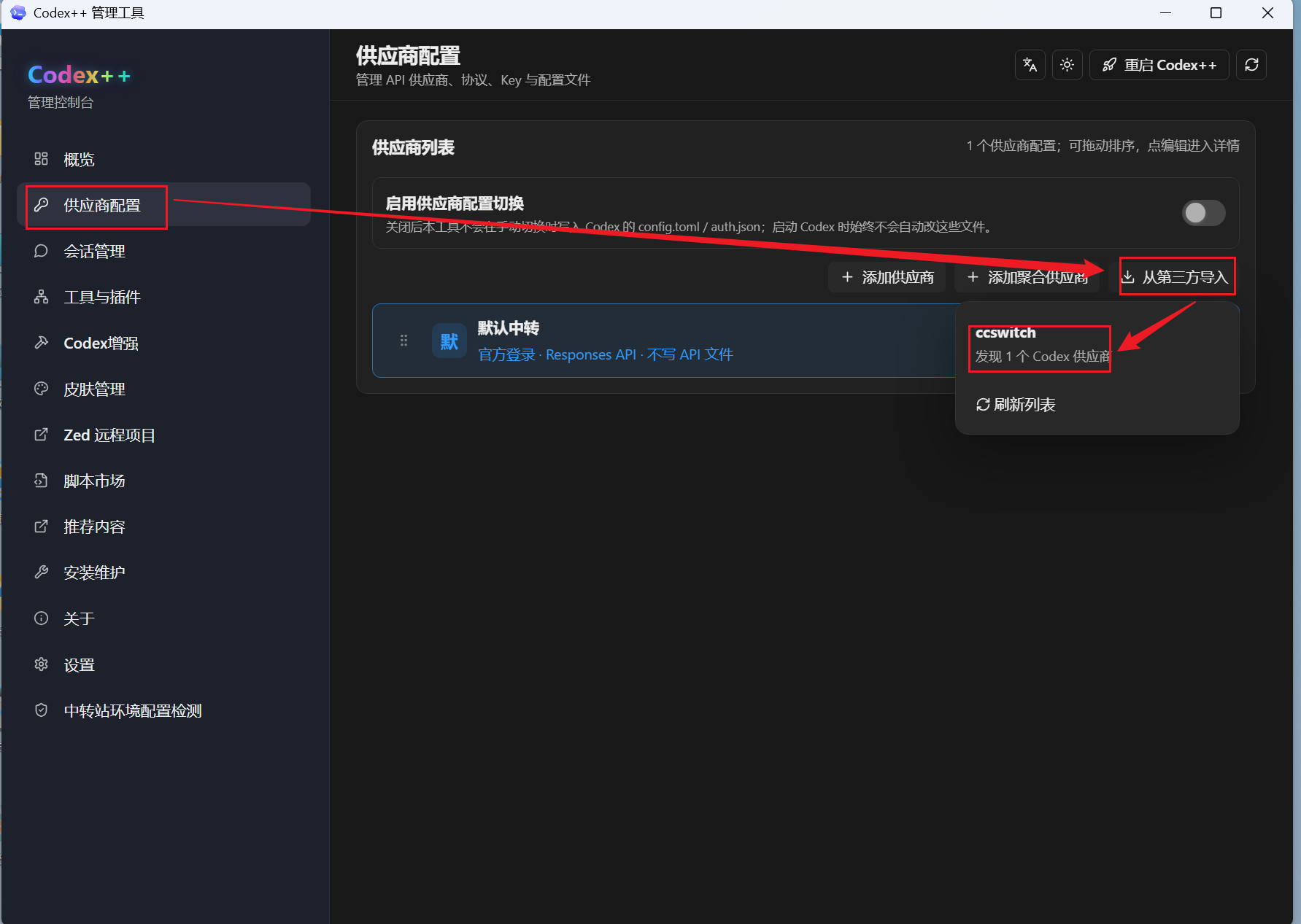
Task: Click the gear icon beside 设置
Action: coord(42,664)
